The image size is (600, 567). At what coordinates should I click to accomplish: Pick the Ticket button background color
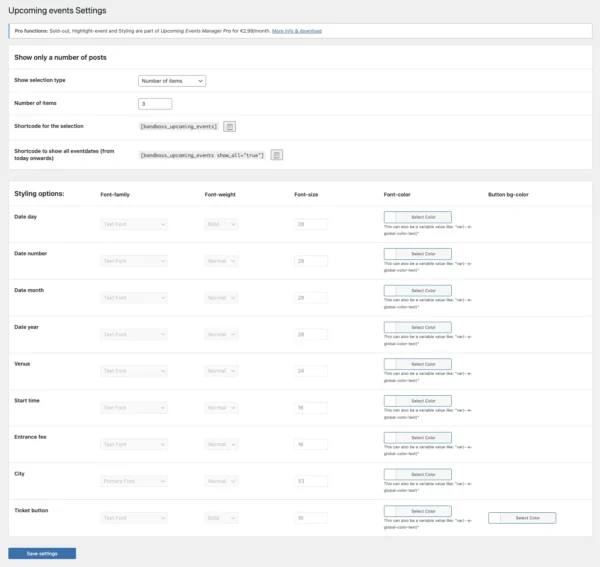click(522, 518)
